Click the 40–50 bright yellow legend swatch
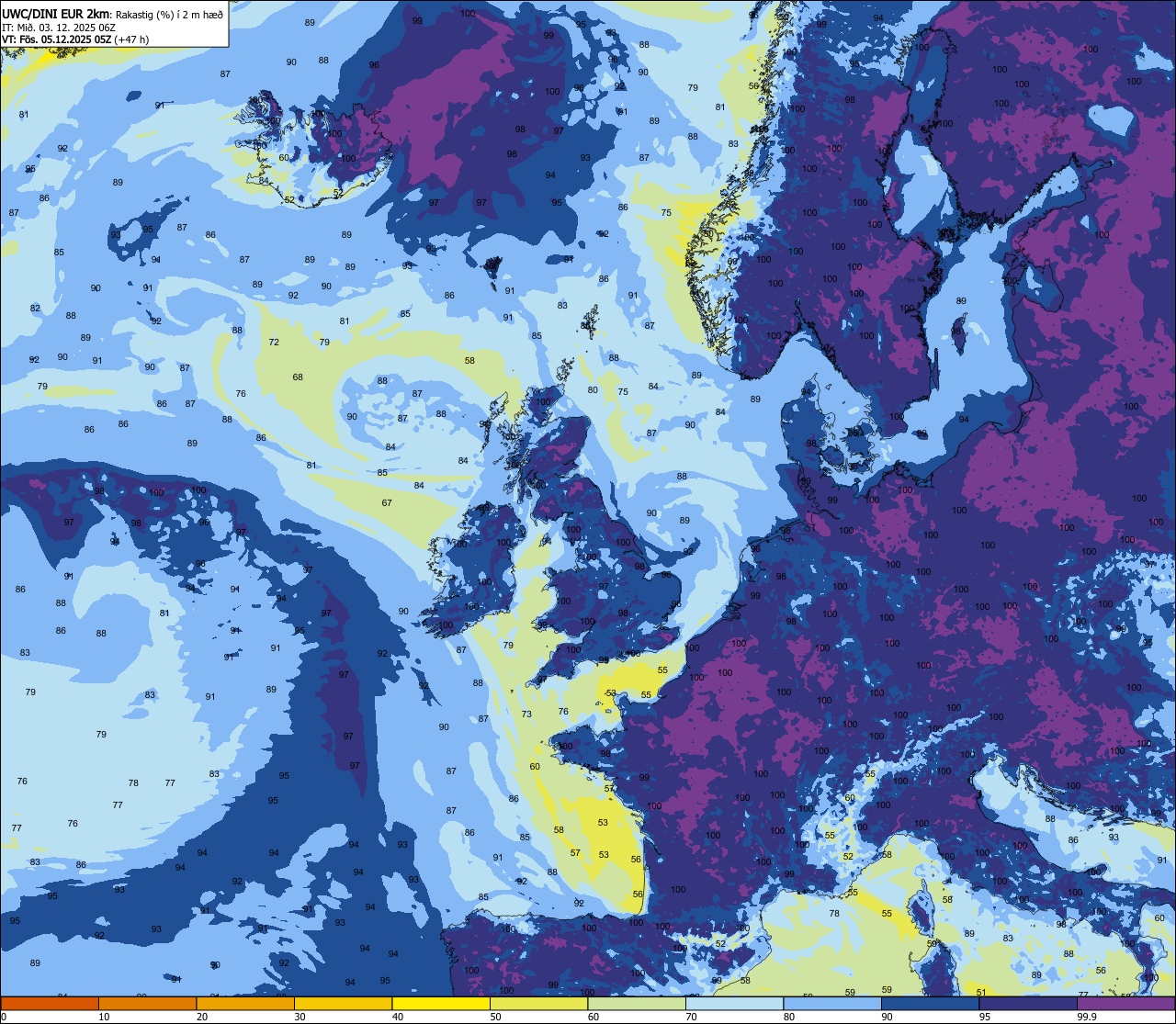The image size is (1176, 1024). click(x=441, y=1003)
